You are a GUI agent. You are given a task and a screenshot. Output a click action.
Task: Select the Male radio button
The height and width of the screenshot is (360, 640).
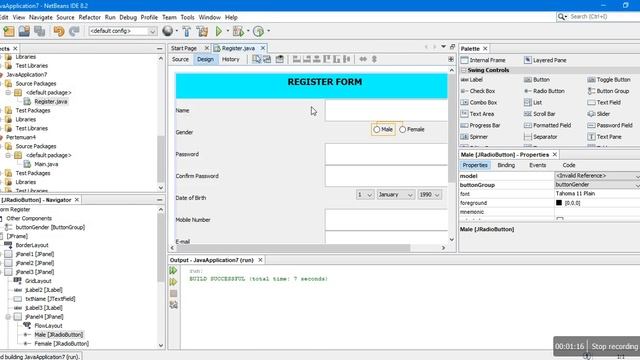pos(383,129)
